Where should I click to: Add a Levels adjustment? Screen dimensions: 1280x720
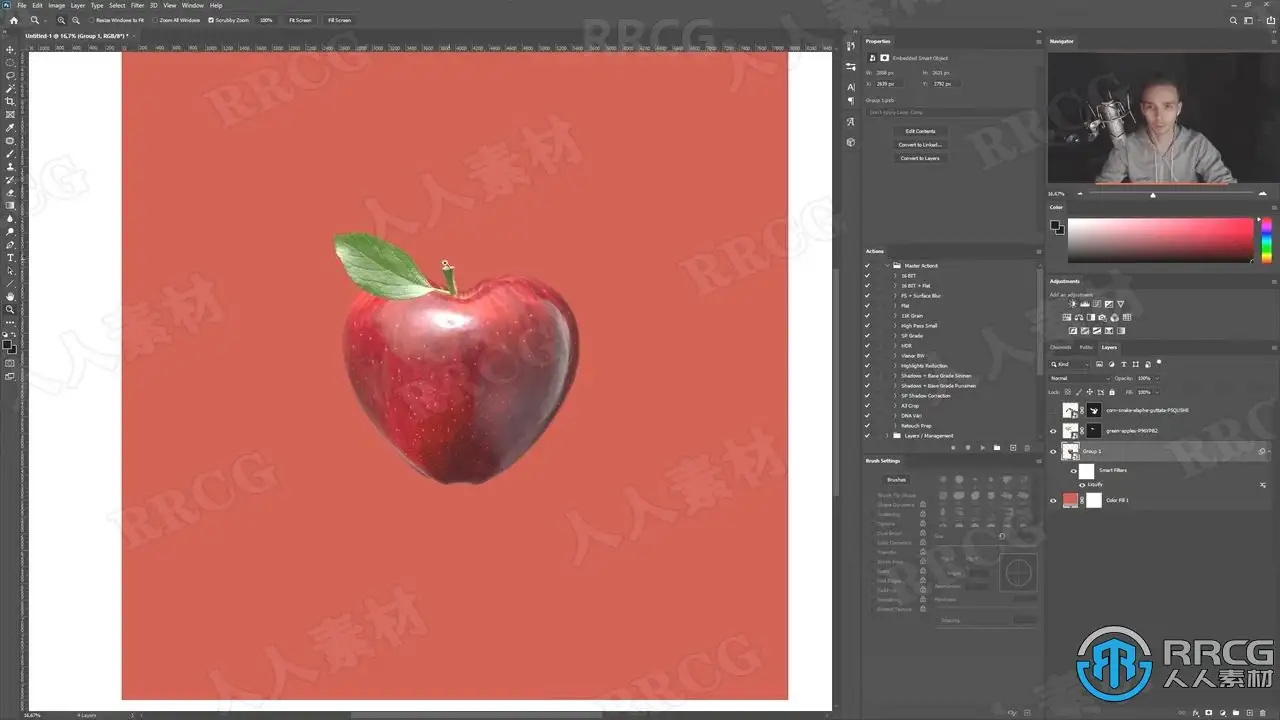pos(1086,304)
